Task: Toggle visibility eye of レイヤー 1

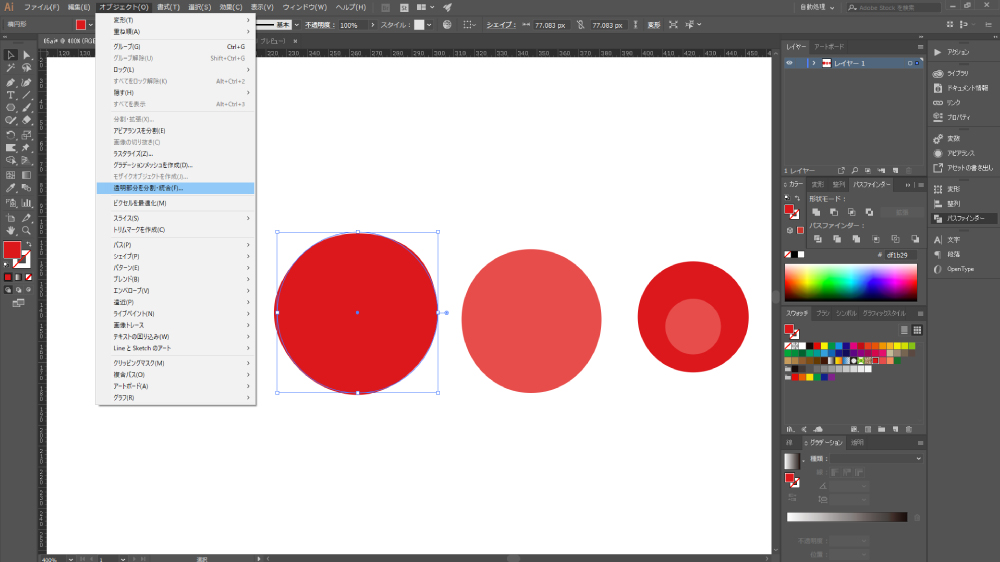Action: tap(789, 63)
